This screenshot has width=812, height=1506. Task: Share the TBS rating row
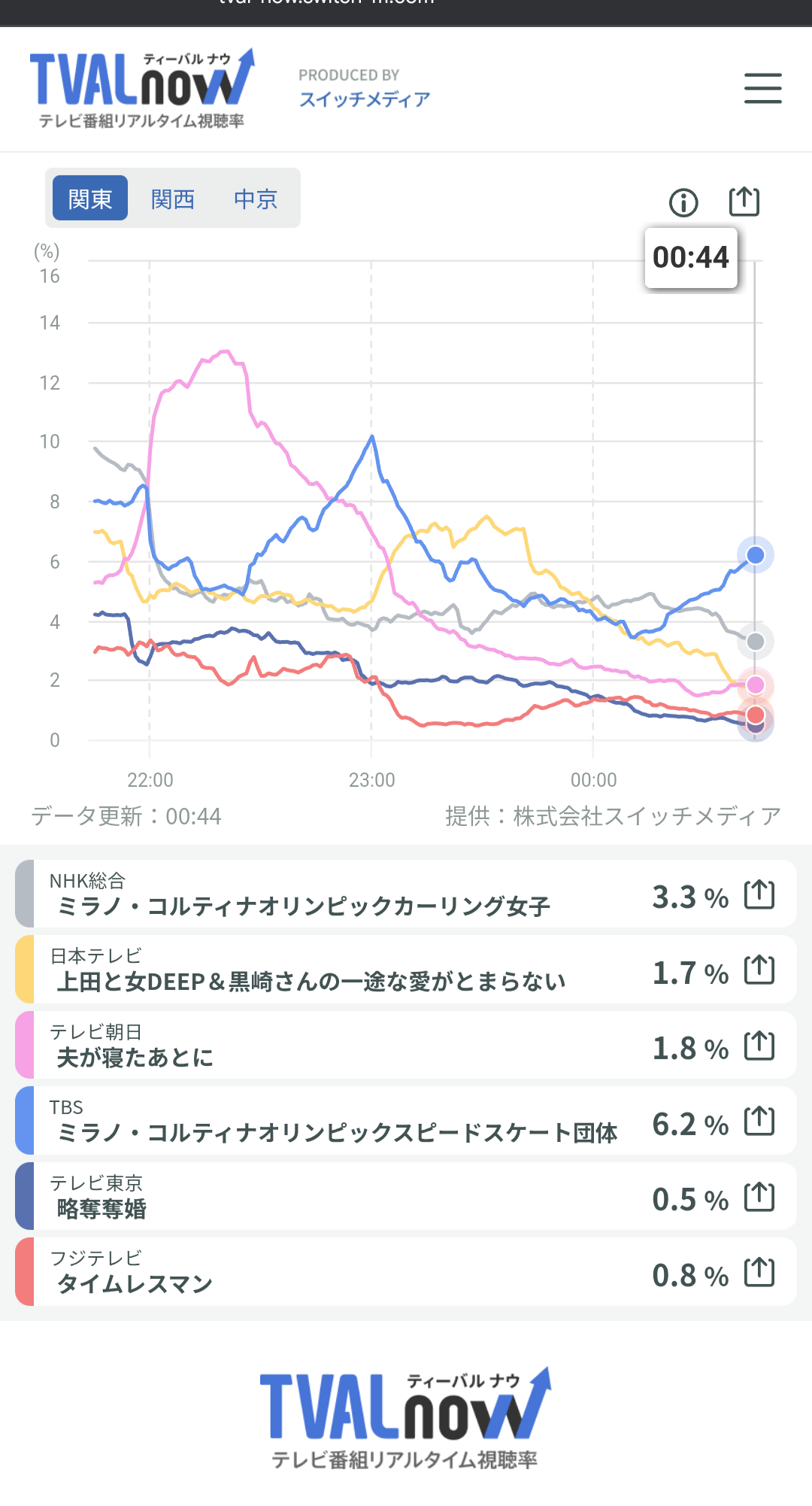(x=759, y=1121)
